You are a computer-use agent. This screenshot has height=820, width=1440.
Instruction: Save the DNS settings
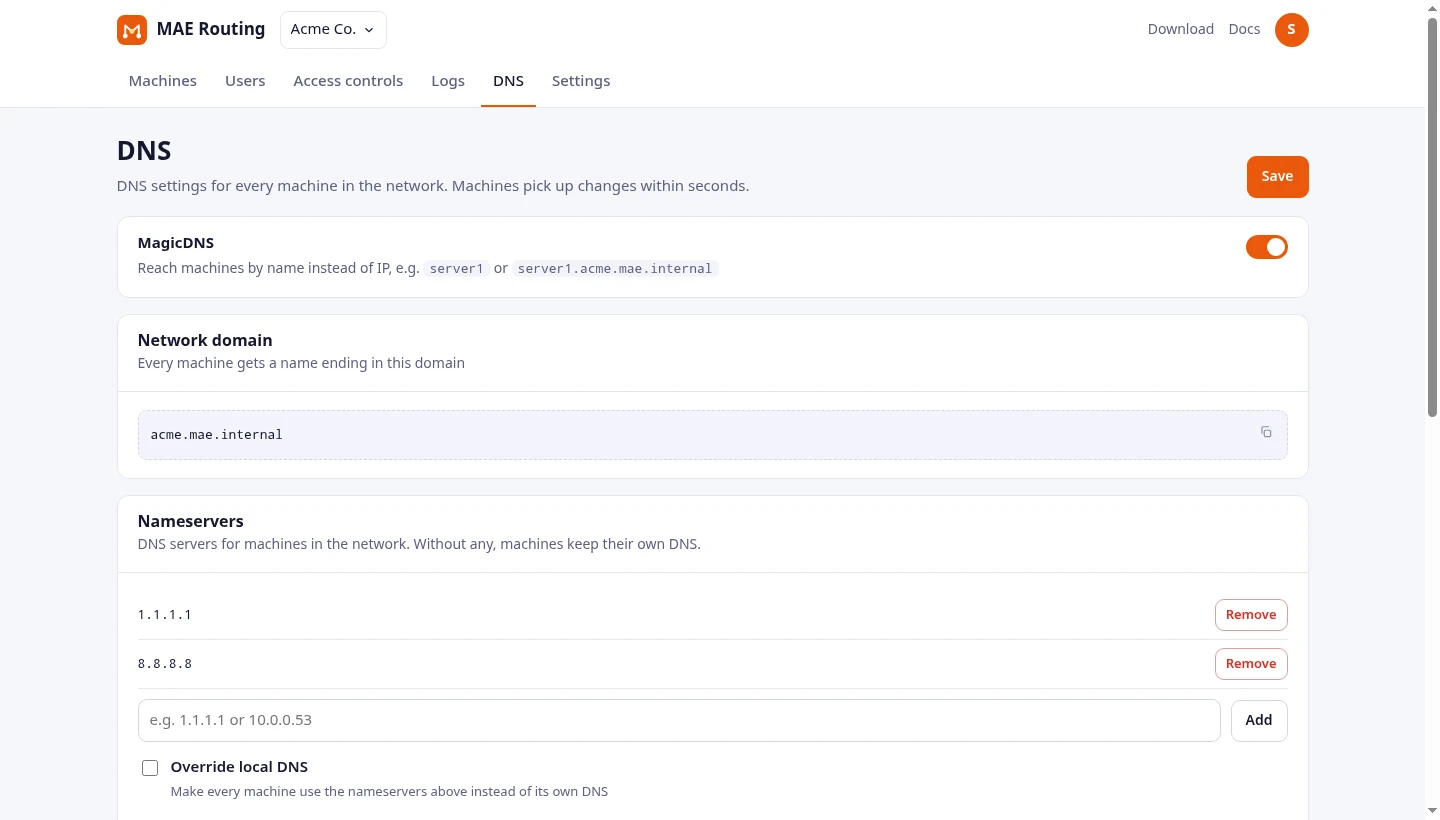click(x=1277, y=177)
